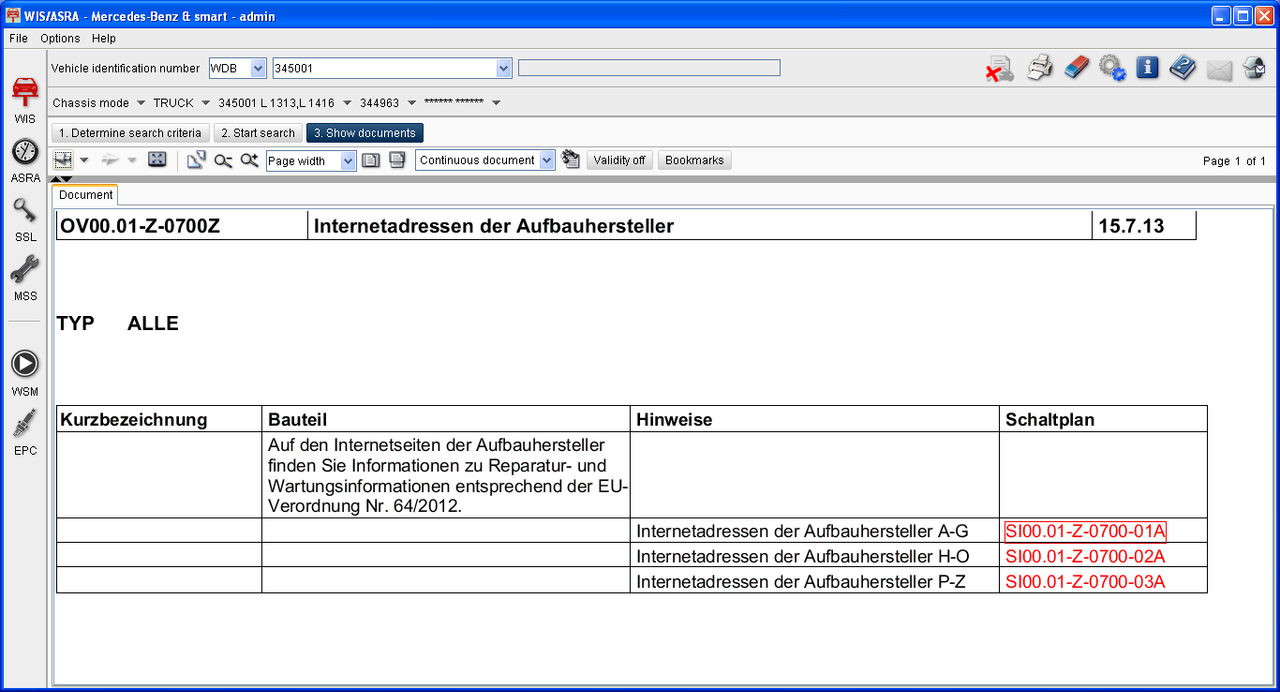Click the single page view icon
Viewport: 1280px width, 692px height.
(371, 160)
